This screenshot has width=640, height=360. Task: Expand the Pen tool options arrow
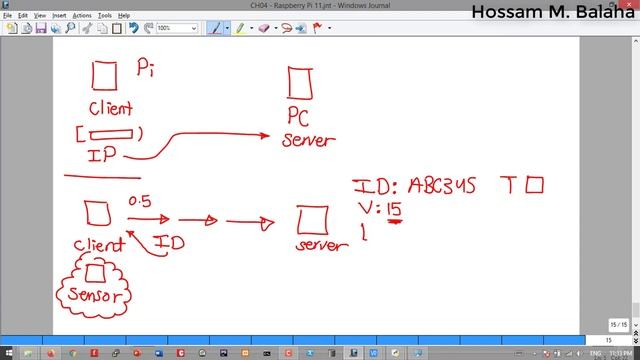(x=227, y=28)
